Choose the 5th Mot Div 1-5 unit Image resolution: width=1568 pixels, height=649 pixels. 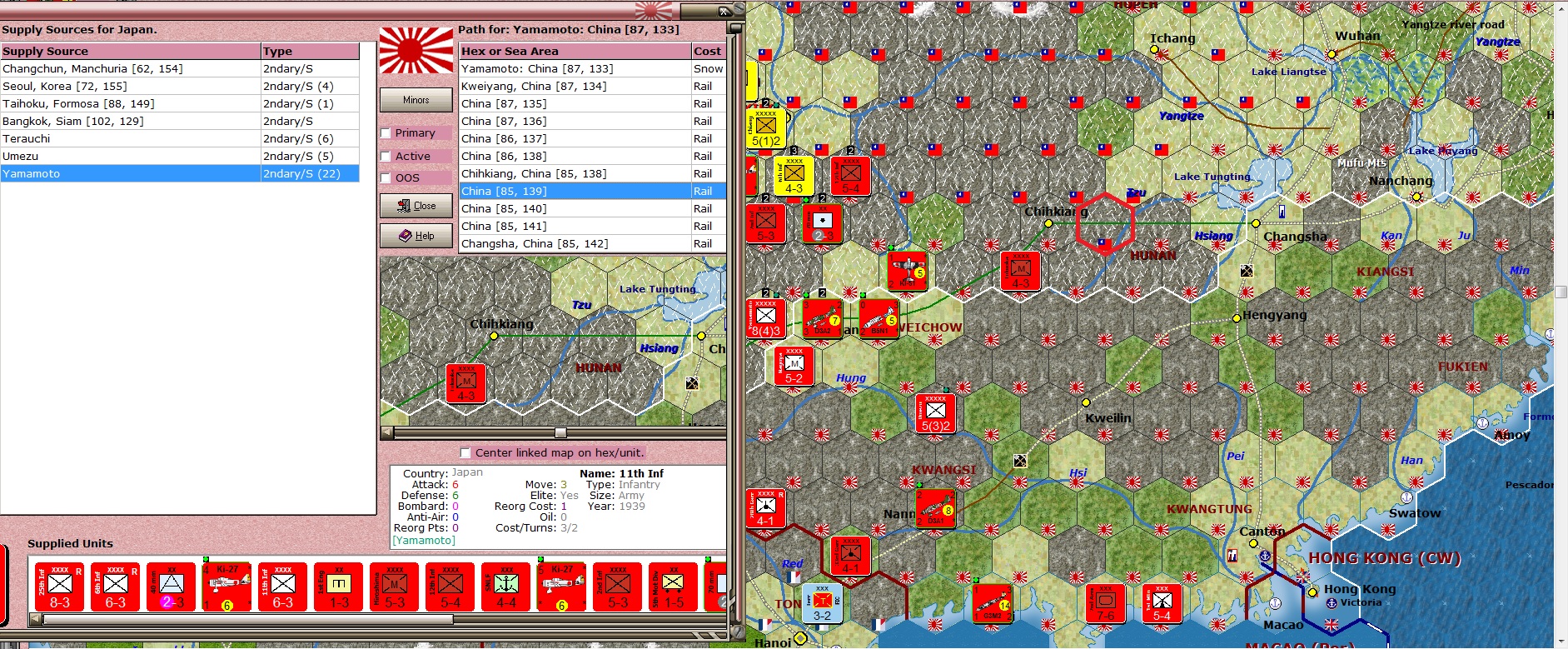point(674,587)
